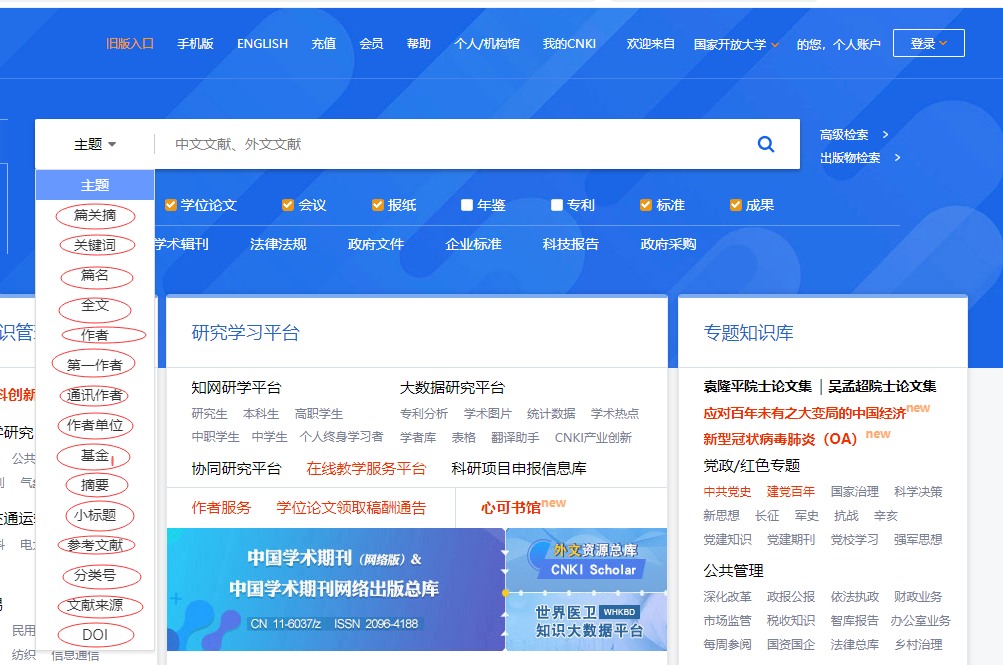Select 篇关摘 in the dropdown list
Image resolution: width=1003 pixels, height=665 pixels.
[95, 215]
